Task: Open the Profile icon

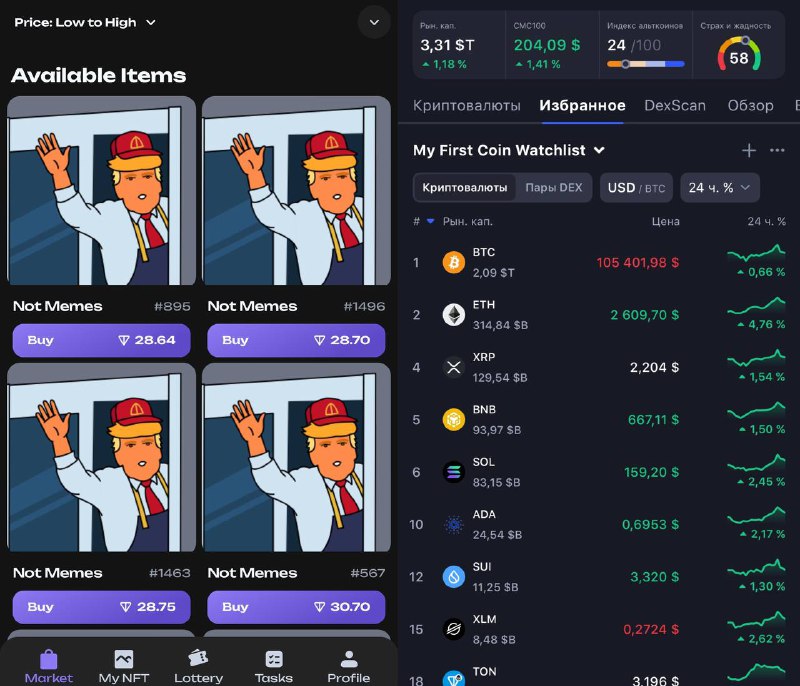Action: 349,659
